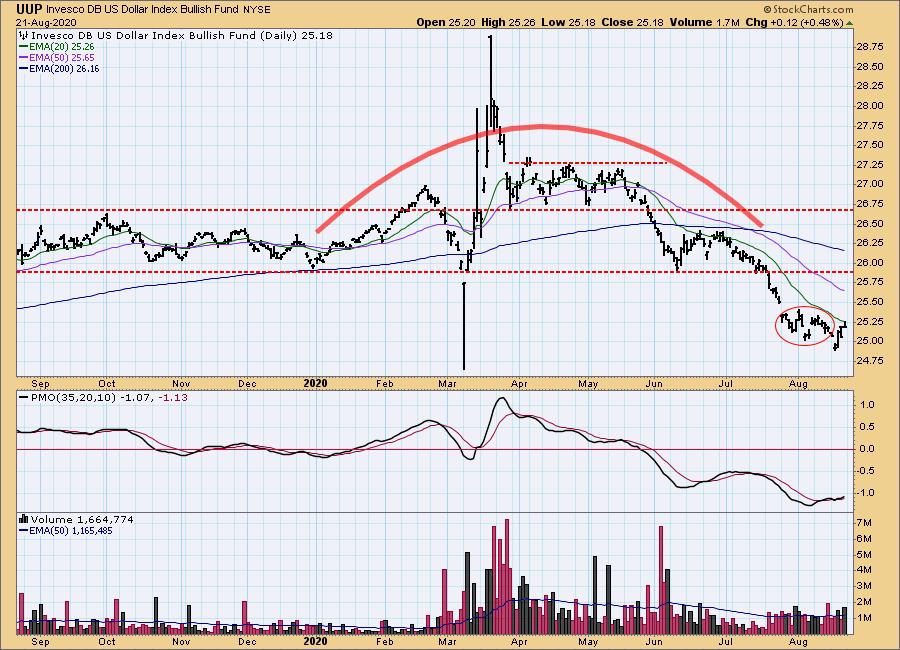The width and height of the screenshot is (900, 650).
Task: Click the OHLC bar icon beside the Daily legend
Action: pos(24,35)
